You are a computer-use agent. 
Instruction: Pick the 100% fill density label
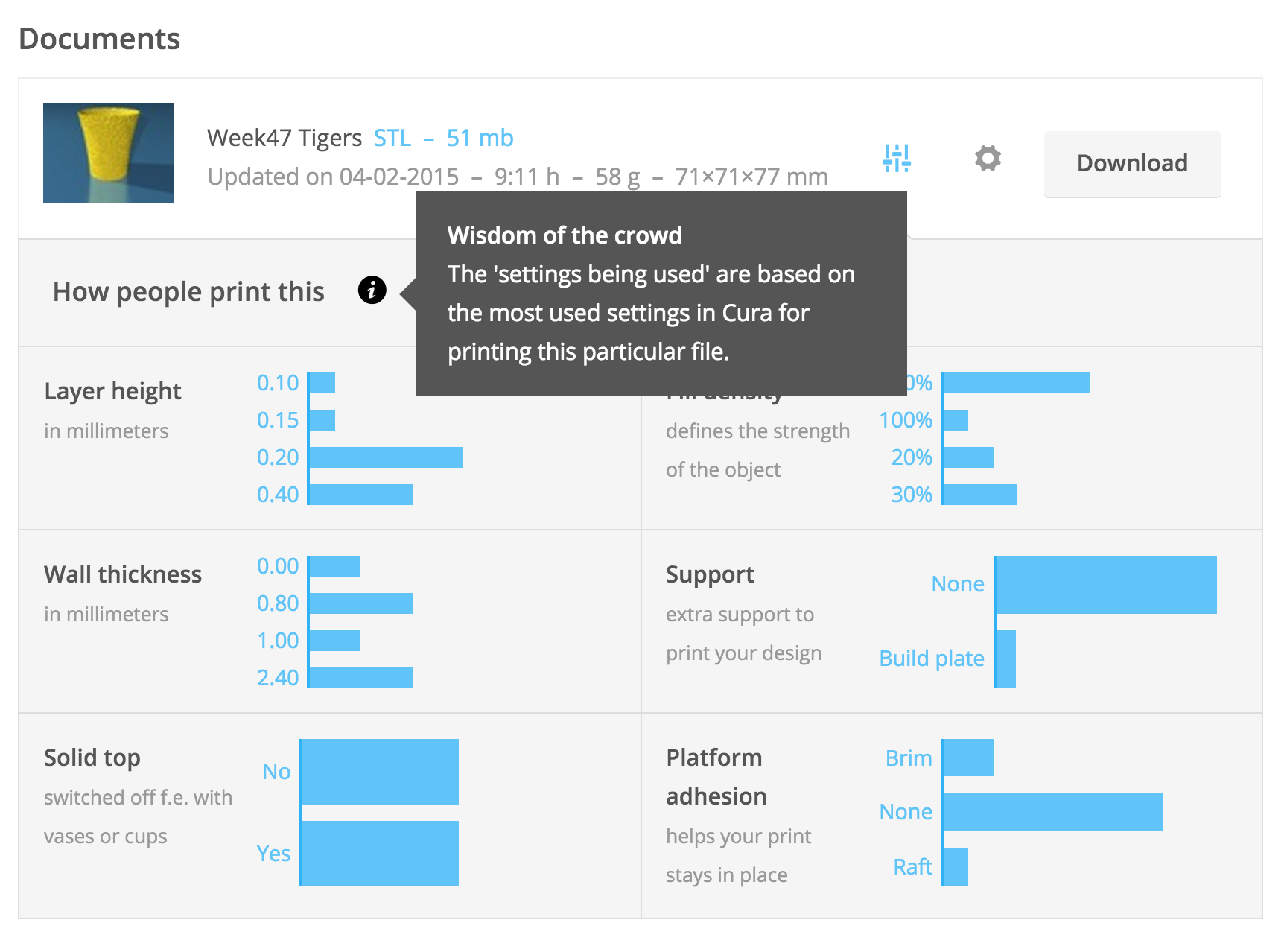(x=906, y=420)
